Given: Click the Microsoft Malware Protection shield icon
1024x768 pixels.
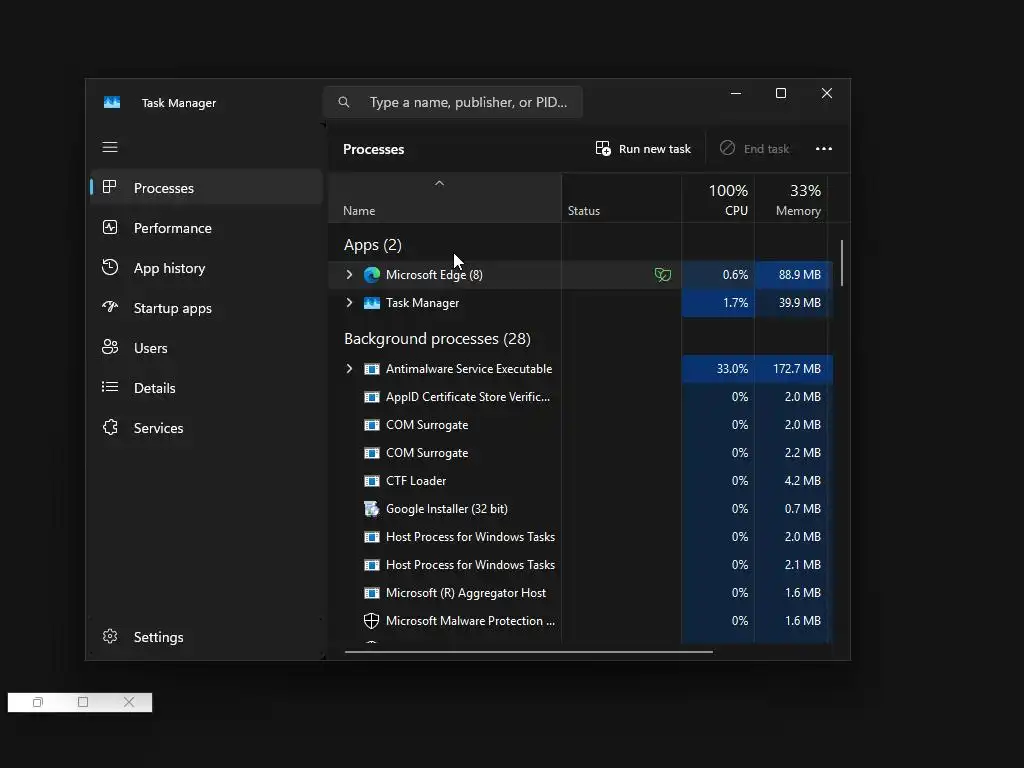Looking at the screenshot, I should pos(371,620).
